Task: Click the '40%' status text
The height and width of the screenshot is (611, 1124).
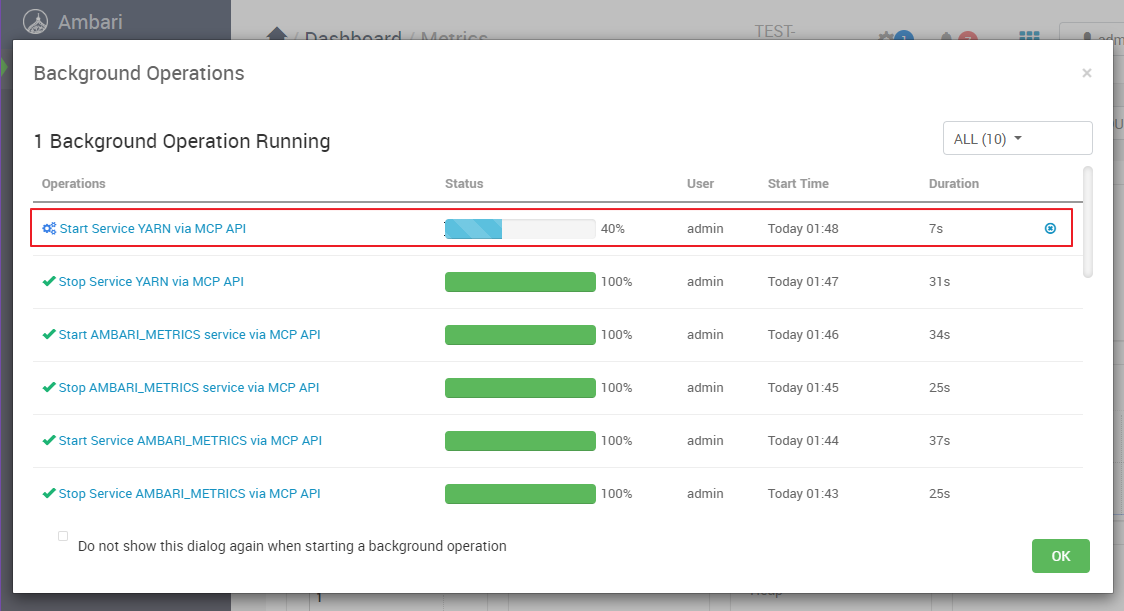Action: (x=613, y=229)
